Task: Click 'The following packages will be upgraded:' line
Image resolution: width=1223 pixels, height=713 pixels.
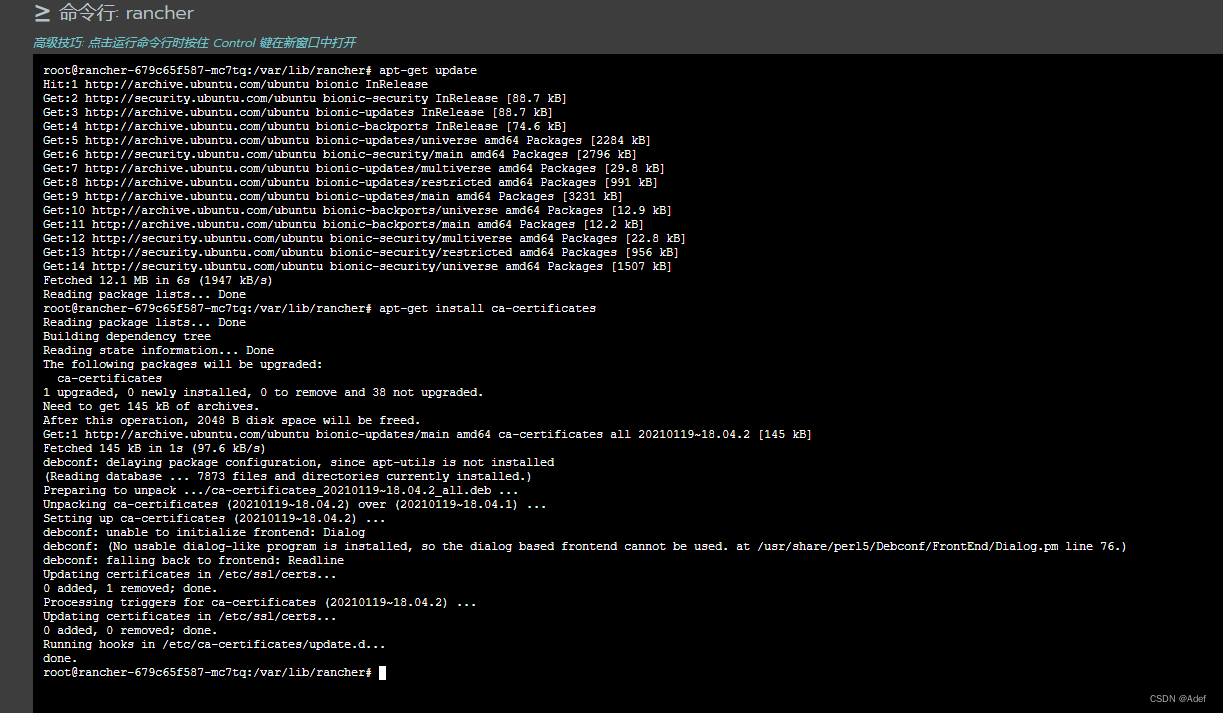Action: tap(183, 364)
